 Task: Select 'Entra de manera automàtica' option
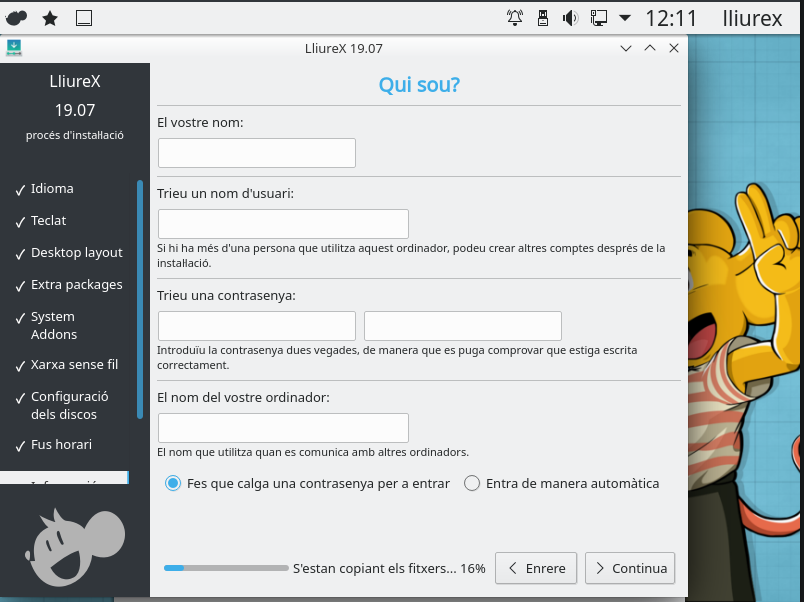pyautogui.click(x=472, y=483)
